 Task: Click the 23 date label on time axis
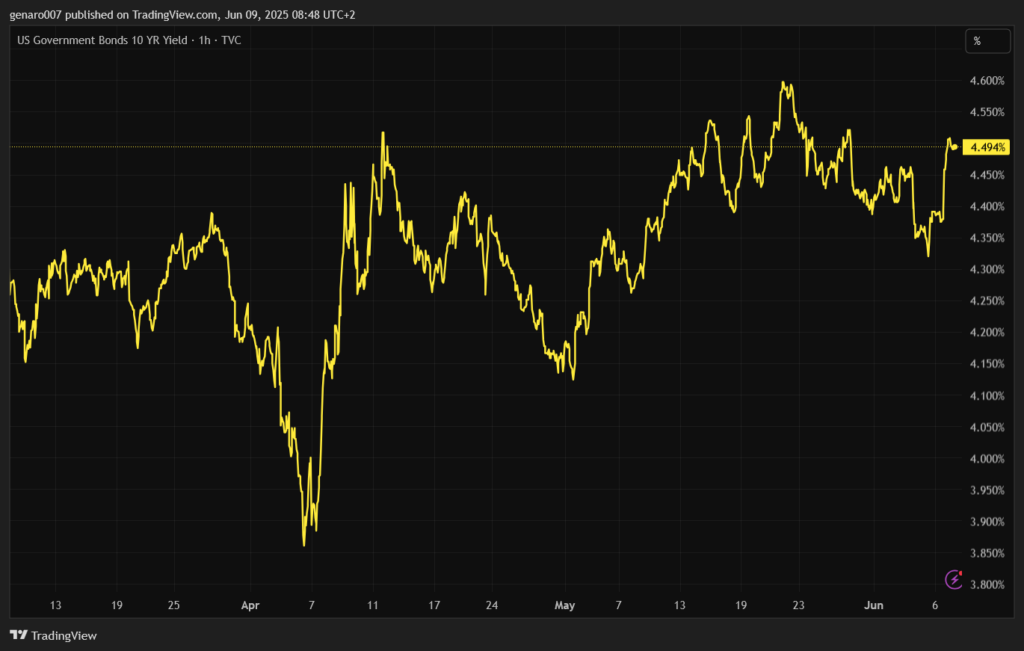click(797, 605)
